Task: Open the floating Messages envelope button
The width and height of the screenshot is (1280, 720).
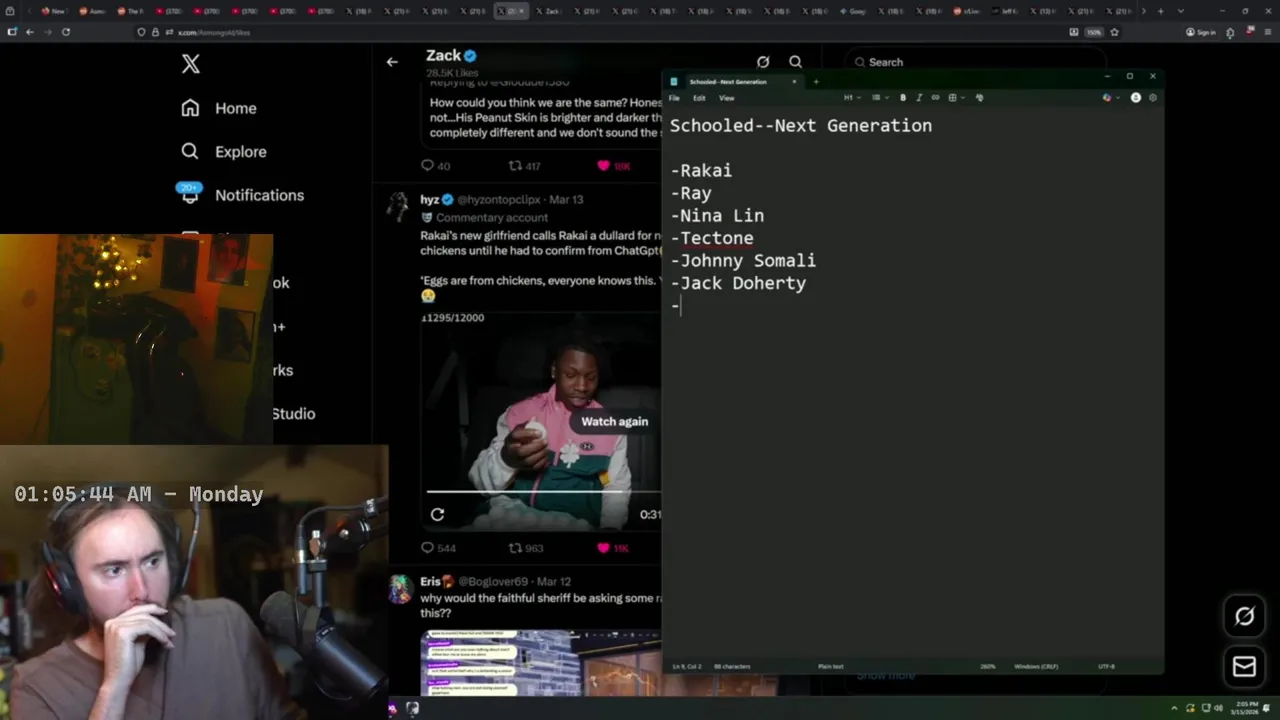Action: point(1244,667)
